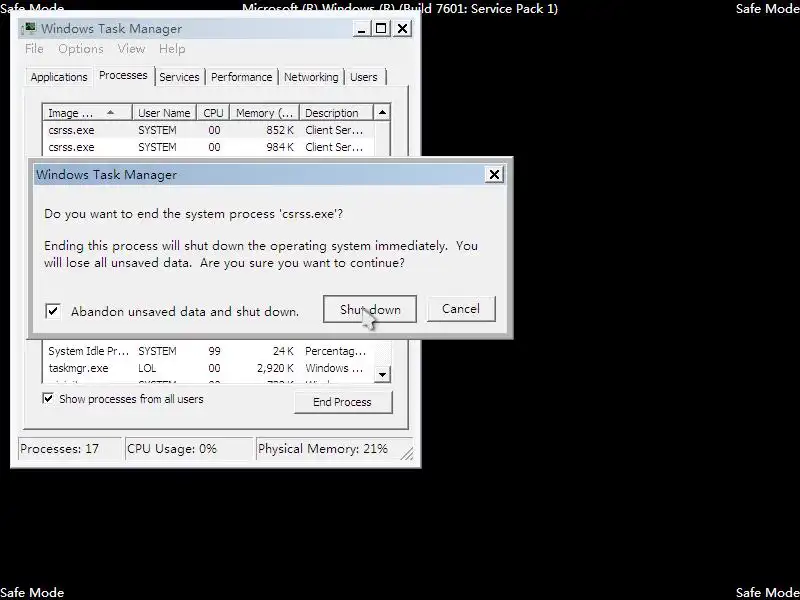
Task: Select the System Idle Process row
Action: [209, 351]
